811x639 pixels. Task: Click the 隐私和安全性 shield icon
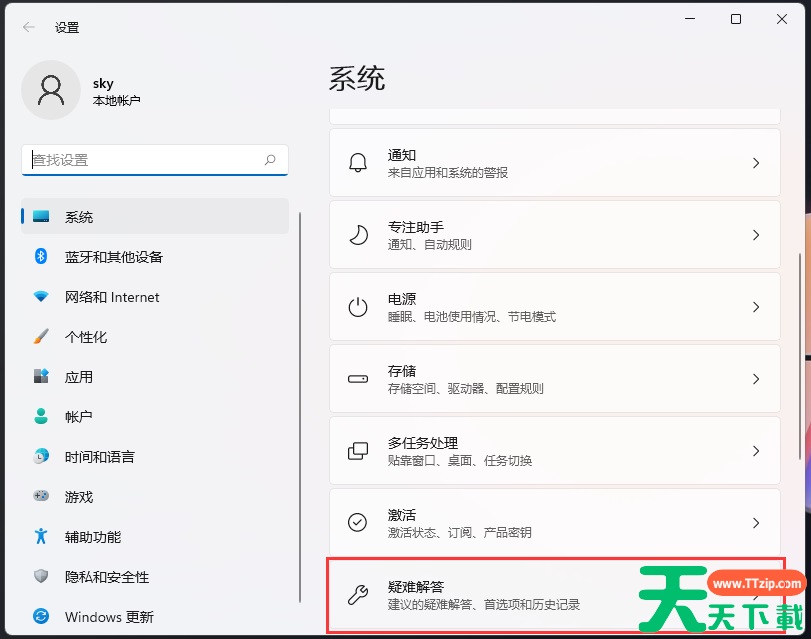pyautogui.click(x=41, y=576)
